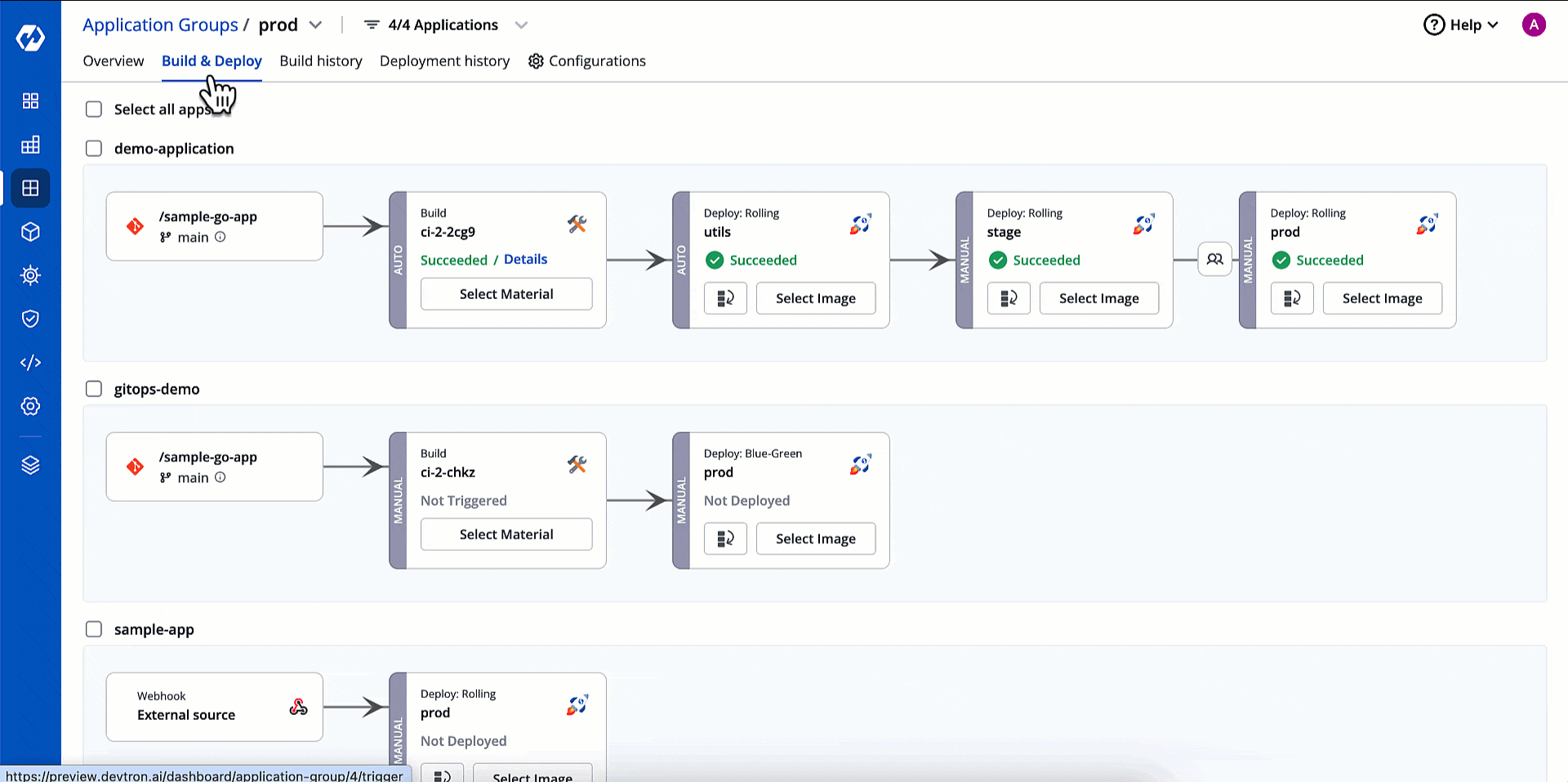Switch to the Build history tab
The width and height of the screenshot is (1568, 782).
click(x=320, y=61)
